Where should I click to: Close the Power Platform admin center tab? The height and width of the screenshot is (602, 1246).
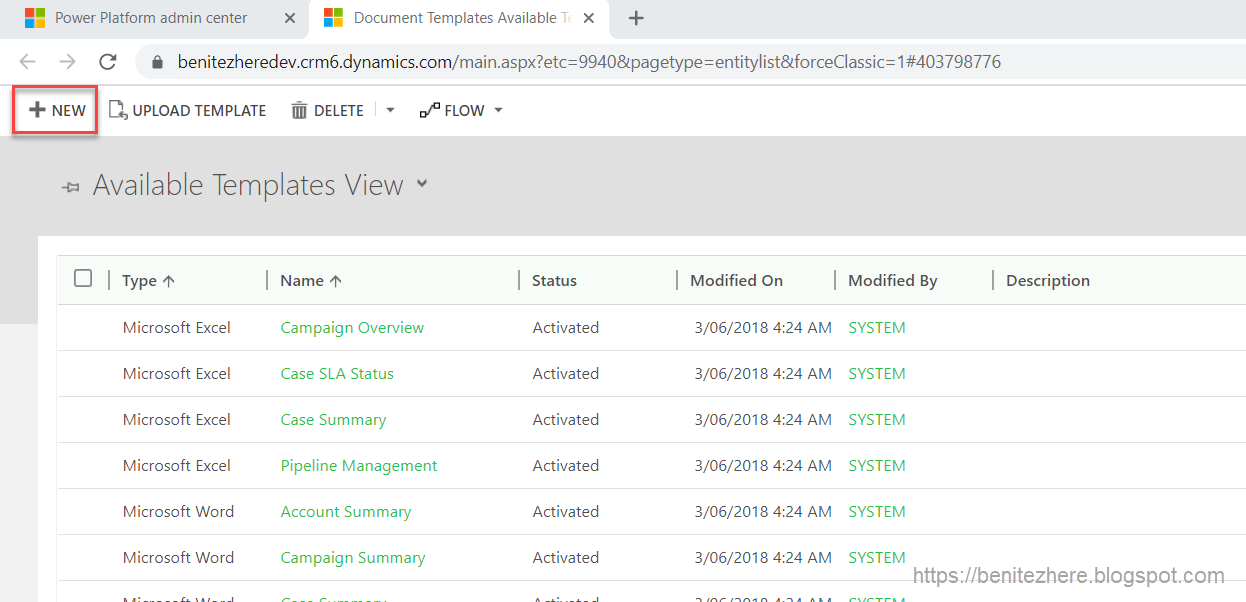click(290, 18)
